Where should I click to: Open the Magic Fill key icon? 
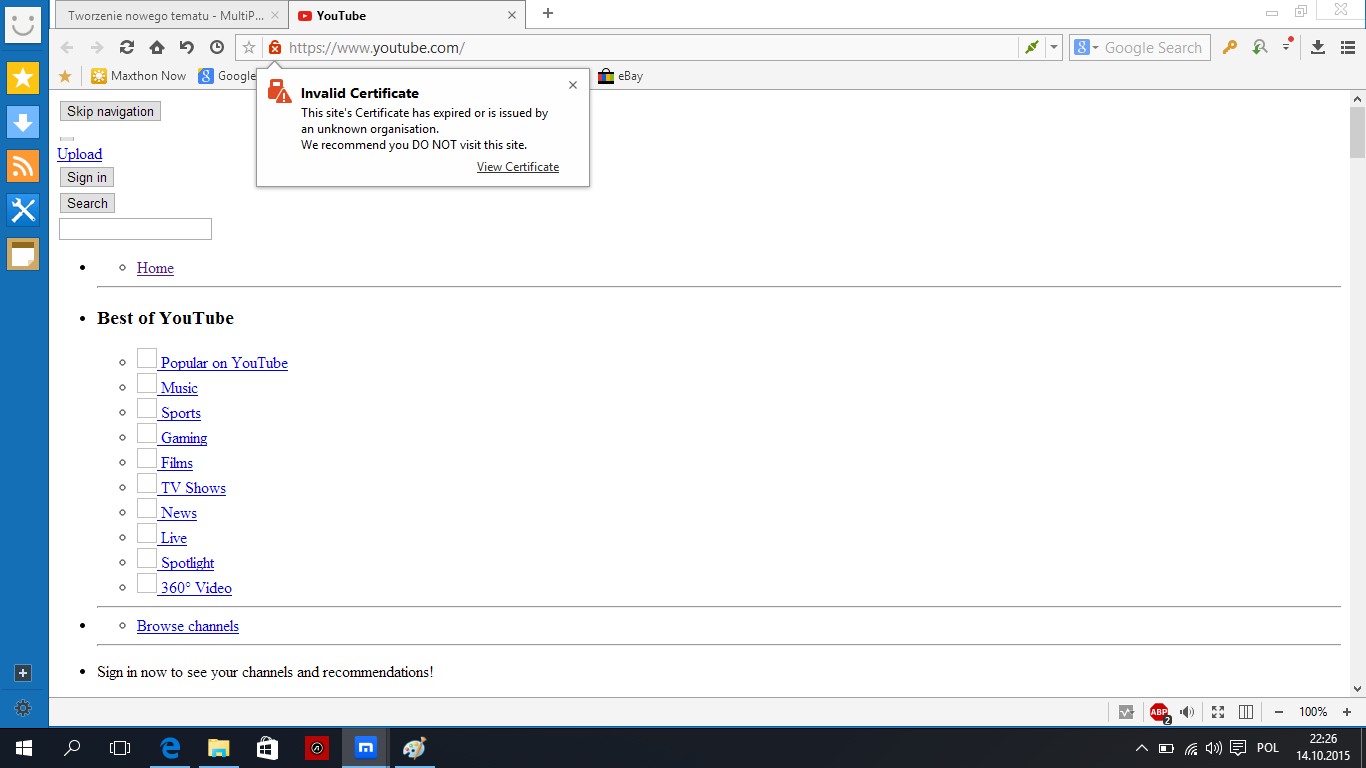pos(1231,47)
